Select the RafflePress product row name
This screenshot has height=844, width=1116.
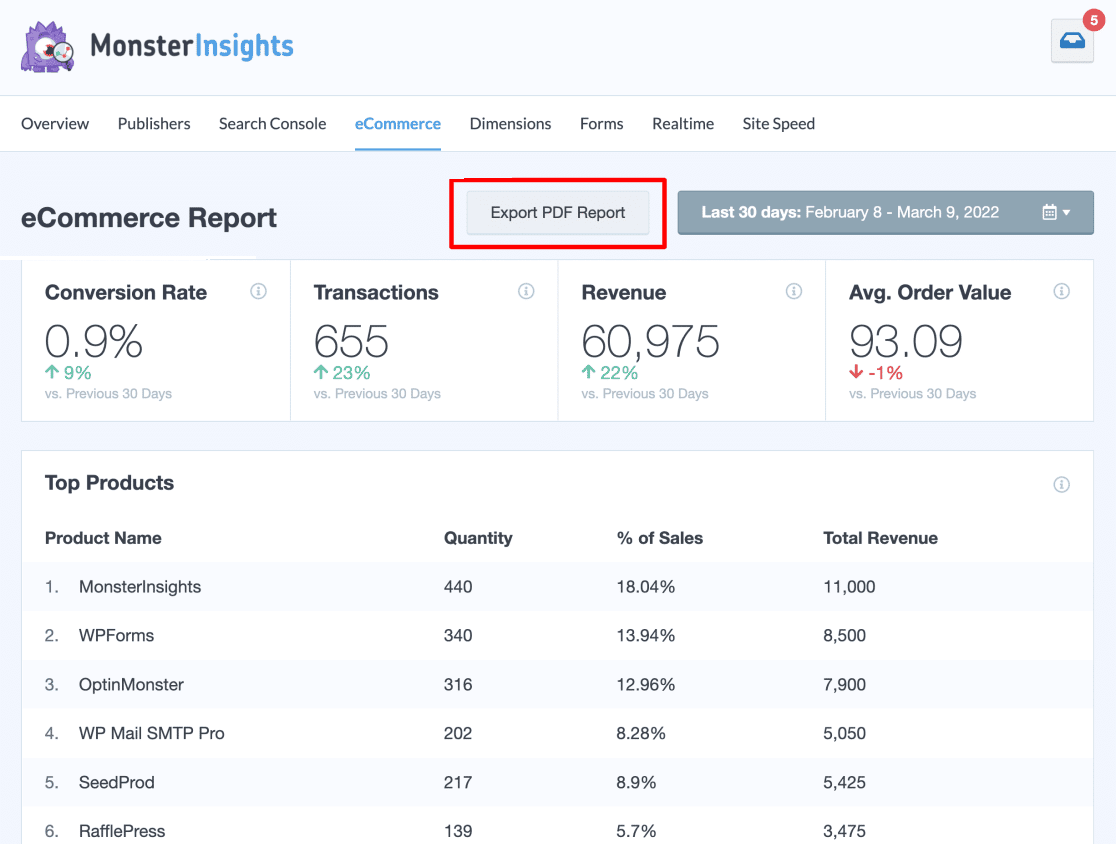tap(122, 831)
